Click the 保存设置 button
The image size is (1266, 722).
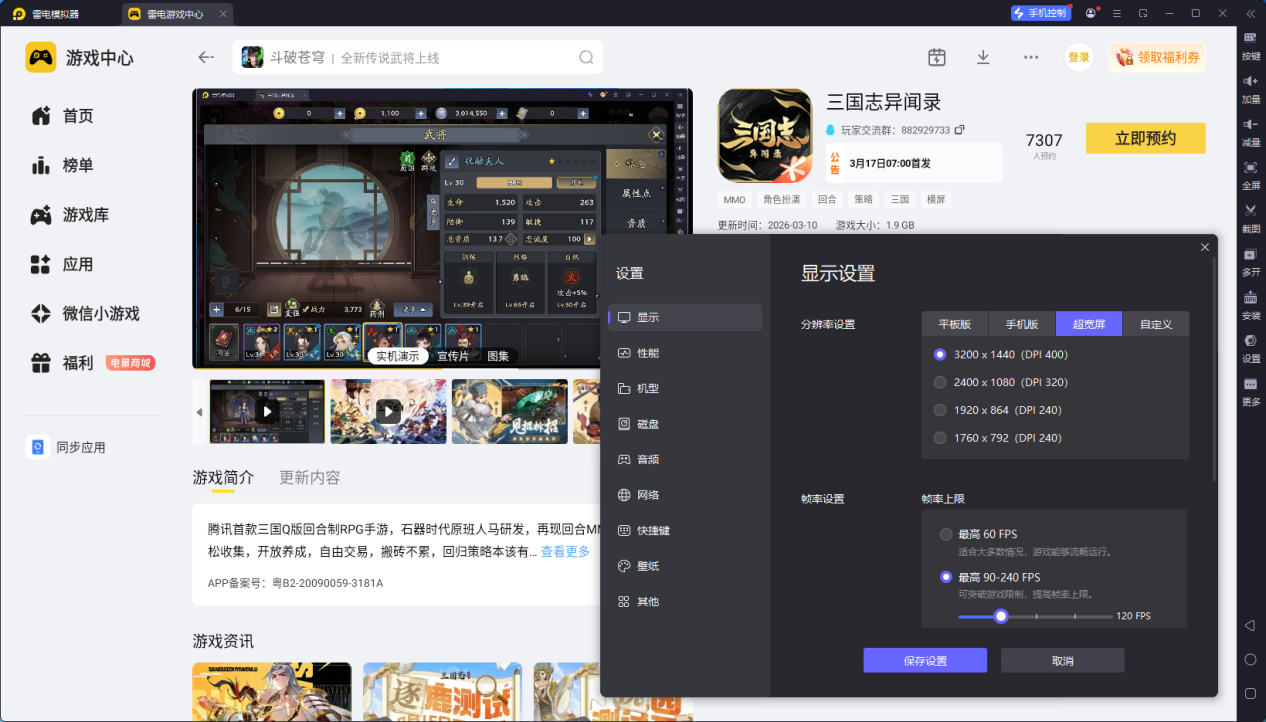coord(925,661)
